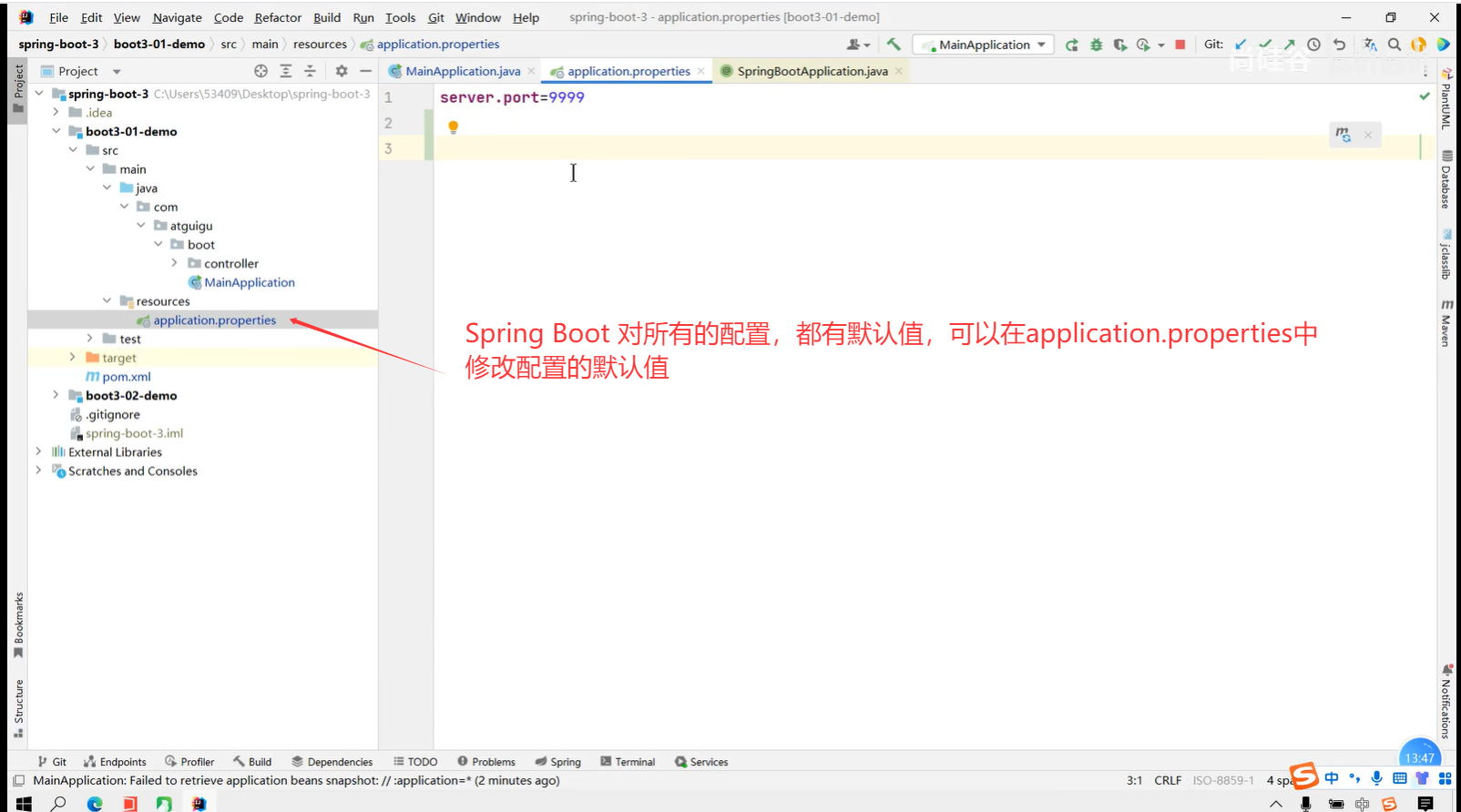
Task: Open the user account dropdown in the toolbar
Action: [x=858, y=45]
